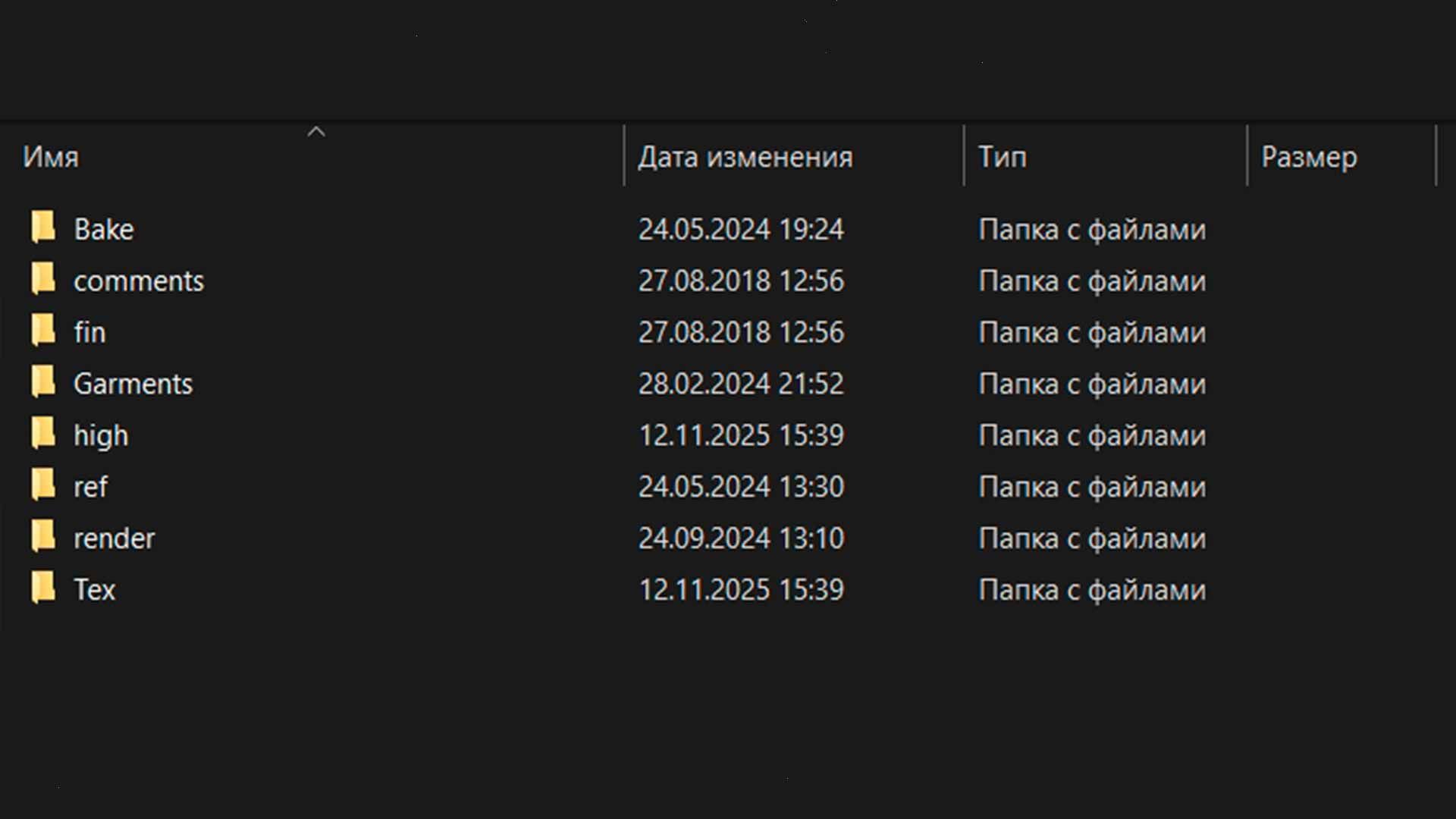Click the fin folder icon
The width and height of the screenshot is (1456, 819).
[x=43, y=332]
